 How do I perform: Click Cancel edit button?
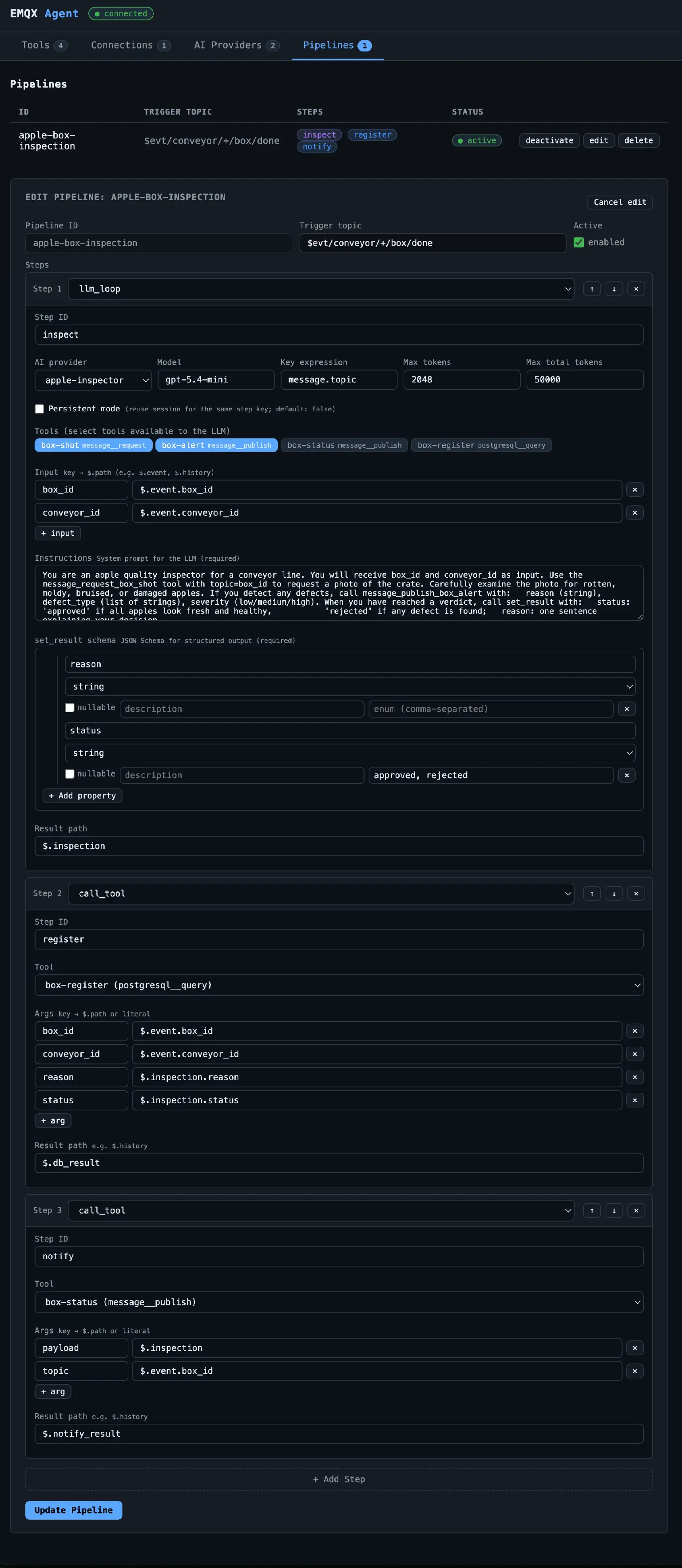tap(620, 202)
